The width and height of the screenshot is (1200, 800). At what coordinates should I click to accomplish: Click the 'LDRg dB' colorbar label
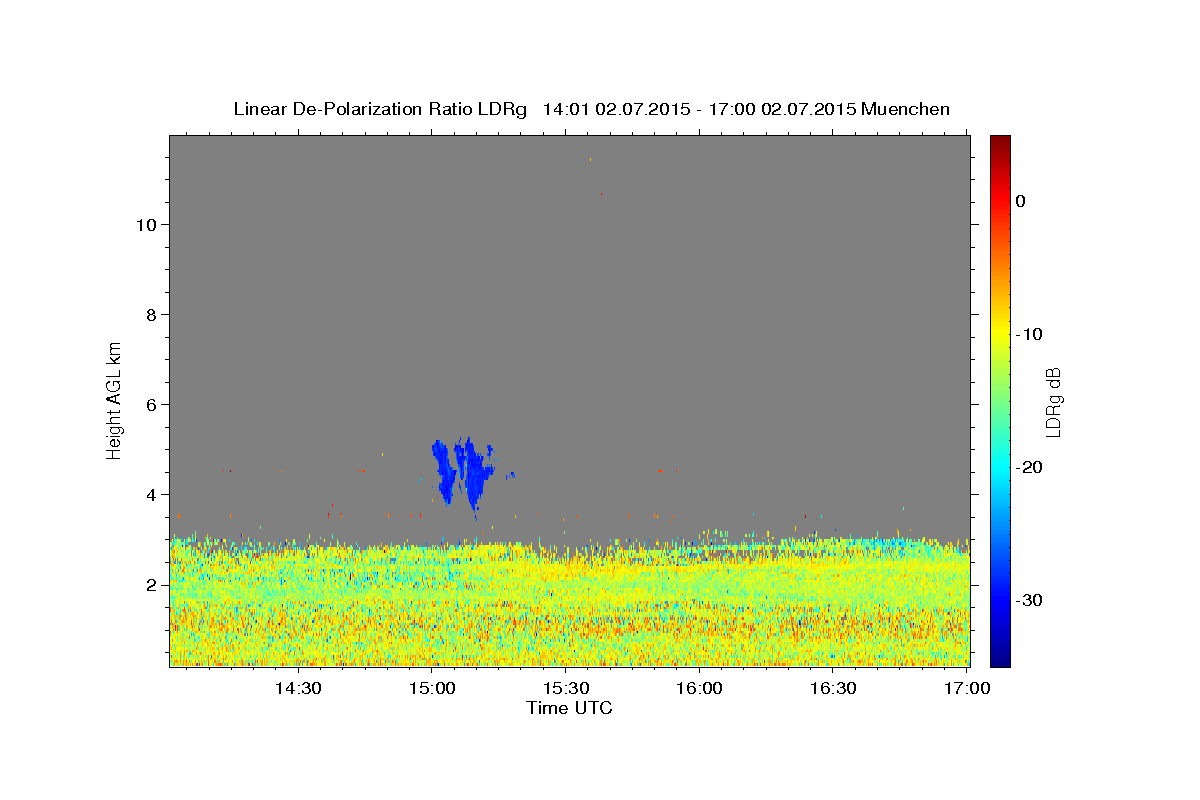point(1053,401)
